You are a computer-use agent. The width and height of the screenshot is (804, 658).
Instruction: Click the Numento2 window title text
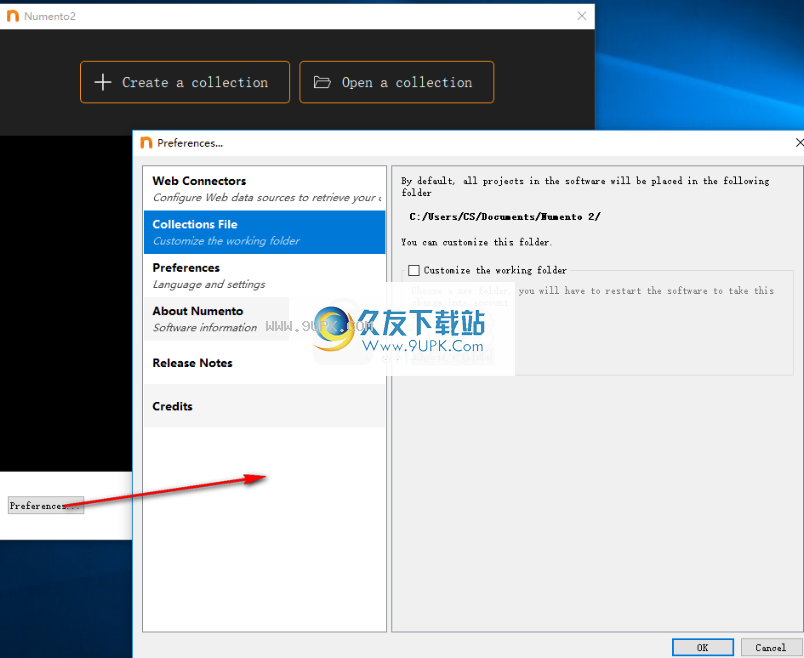pyautogui.click(x=50, y=16)
